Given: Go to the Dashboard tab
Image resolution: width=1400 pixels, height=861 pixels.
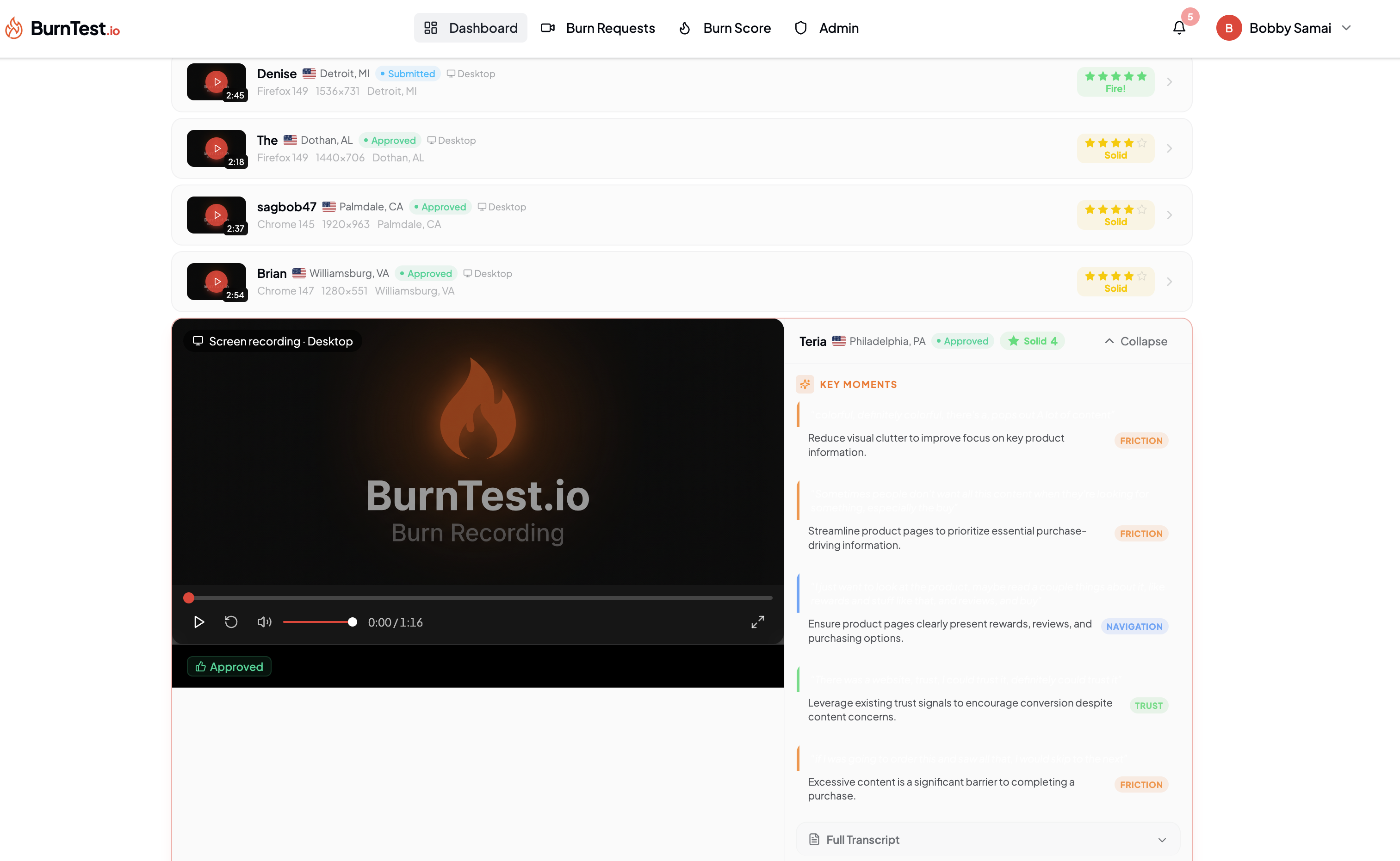Looking at the screenshot, I should coord(471,28).
